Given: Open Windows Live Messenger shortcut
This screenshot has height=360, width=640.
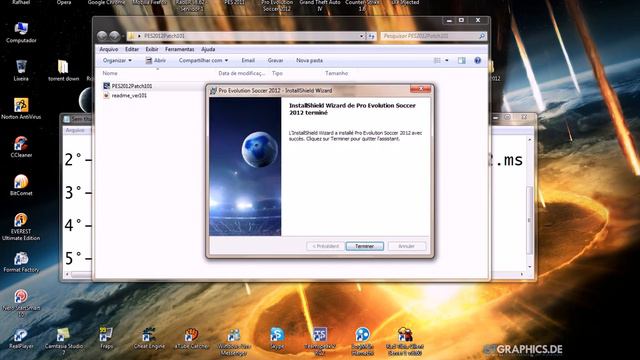Looking at the screenshot, I should coord(234,341).
